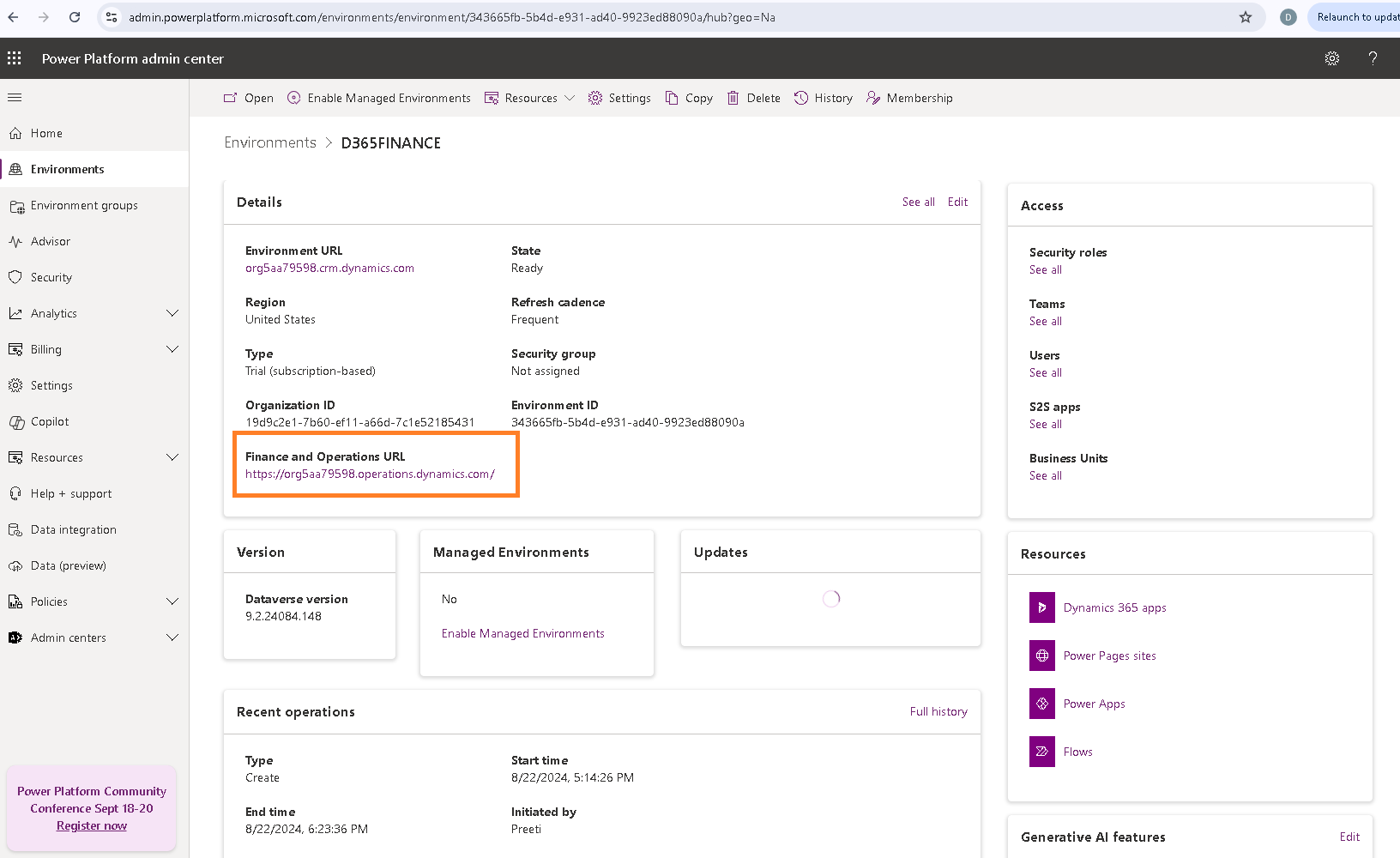See all Security roles

tap(1046, 269)
